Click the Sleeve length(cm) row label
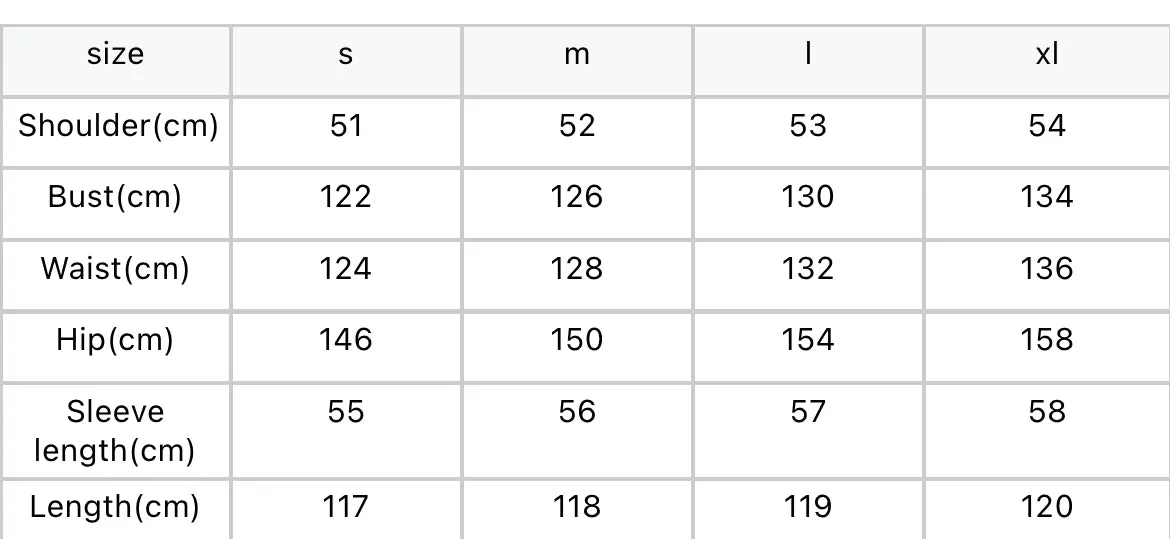 (x=115, y=431)
